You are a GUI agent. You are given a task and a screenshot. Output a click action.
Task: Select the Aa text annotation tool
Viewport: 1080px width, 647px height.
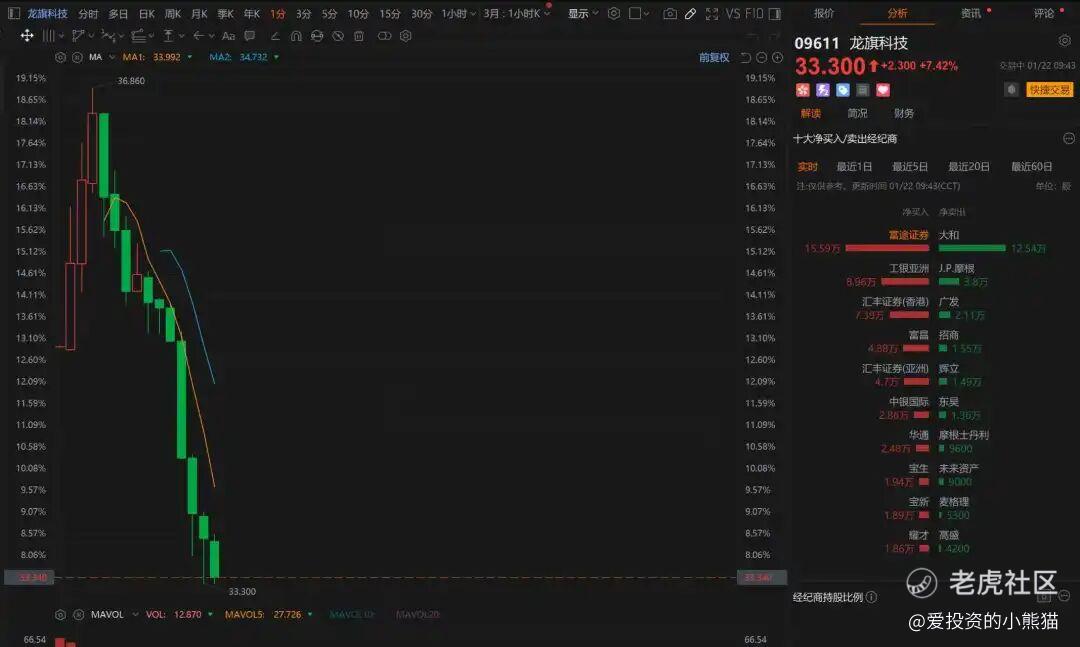click(229, 36)
